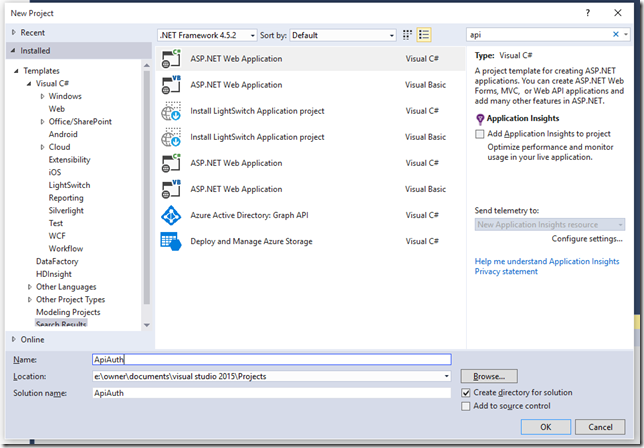Expand Other Languages node
644x448 pixels.
click(x=29, y=287)
